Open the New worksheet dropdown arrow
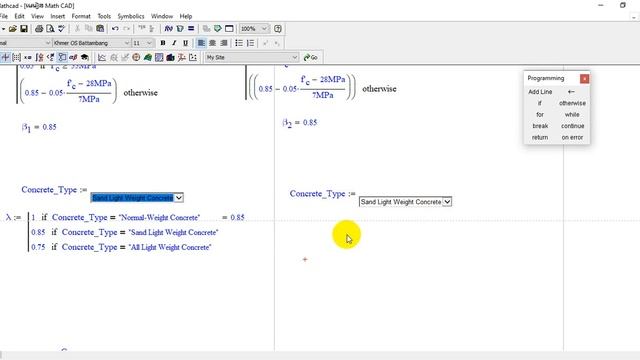640x360 pixels. 3,29
